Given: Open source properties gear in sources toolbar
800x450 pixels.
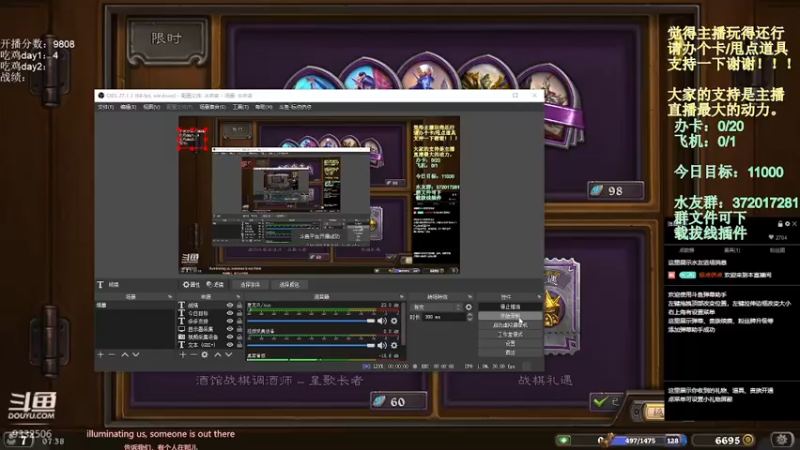Looking at the screenshot, I should tap(205, 355).
